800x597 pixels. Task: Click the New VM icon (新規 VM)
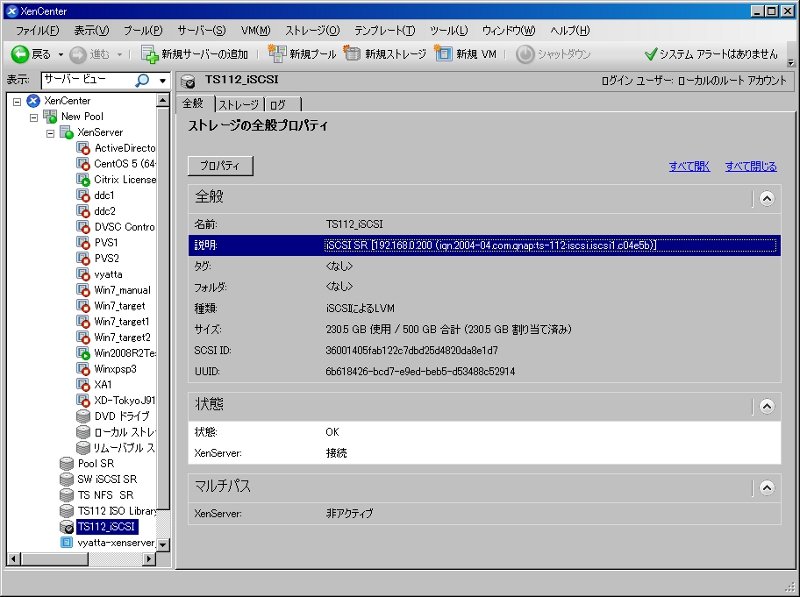click(443, 54)
